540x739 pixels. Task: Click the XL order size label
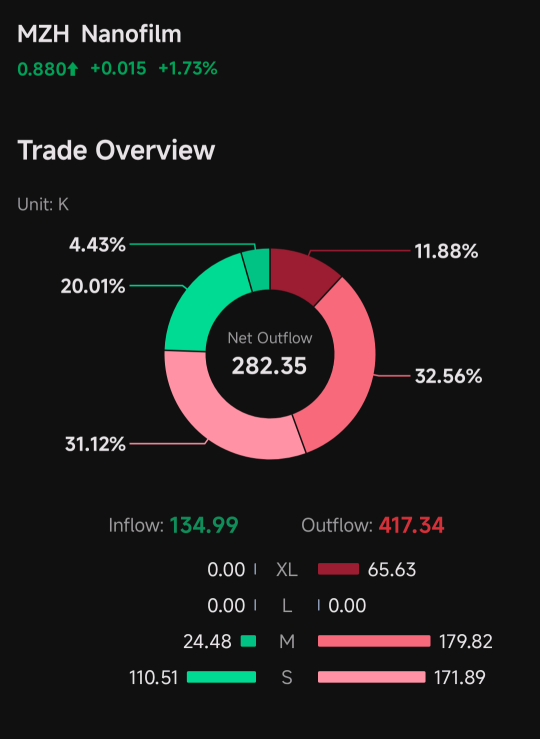click(286, 570)
